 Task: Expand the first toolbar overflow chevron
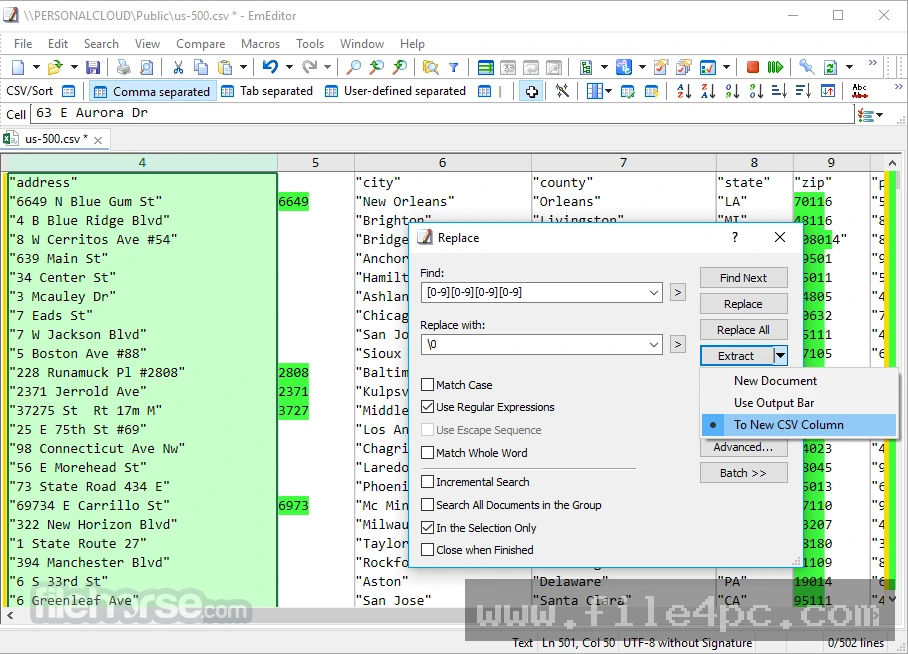[873, 63]
